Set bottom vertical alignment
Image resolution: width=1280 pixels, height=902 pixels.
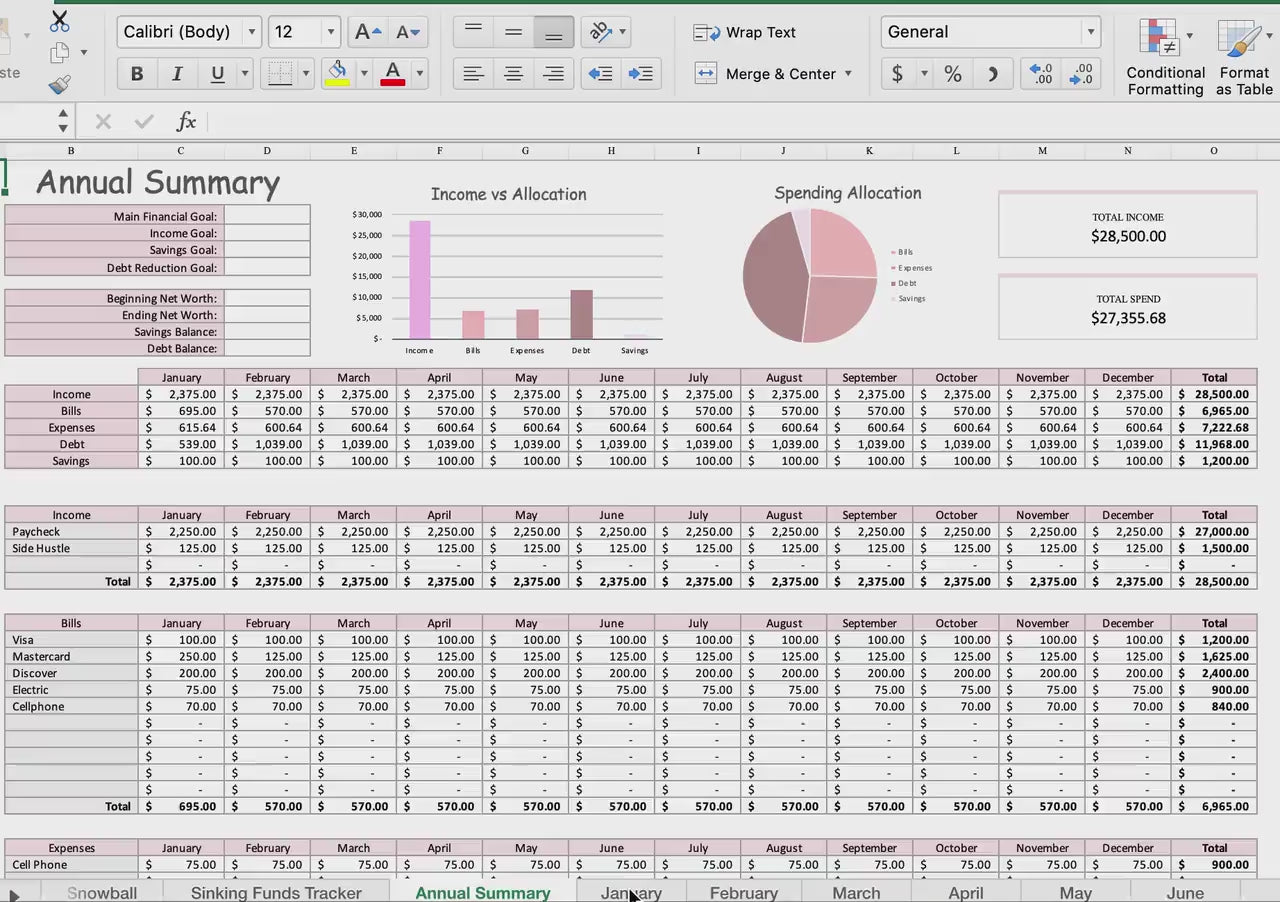point(553,32)
